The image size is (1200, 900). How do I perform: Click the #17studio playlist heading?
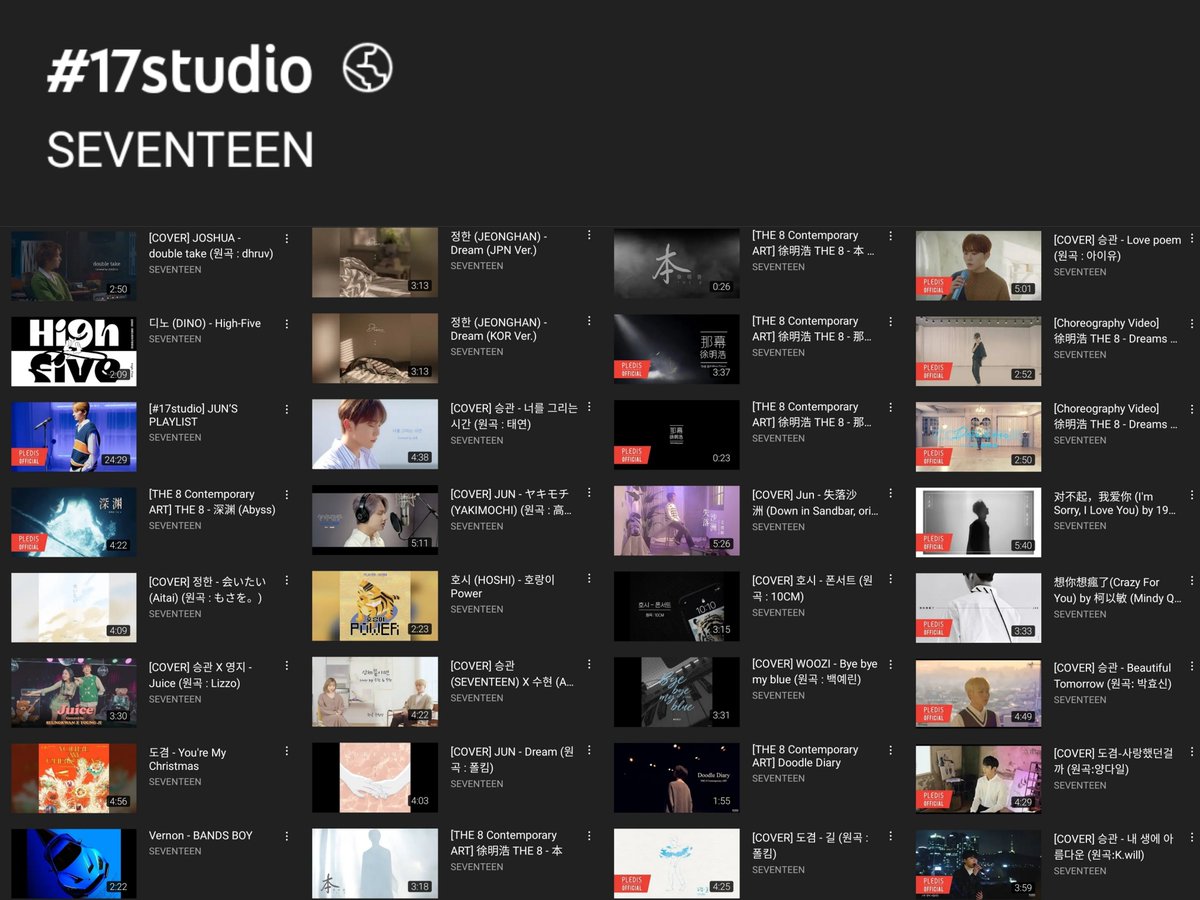tap(179, 71)
